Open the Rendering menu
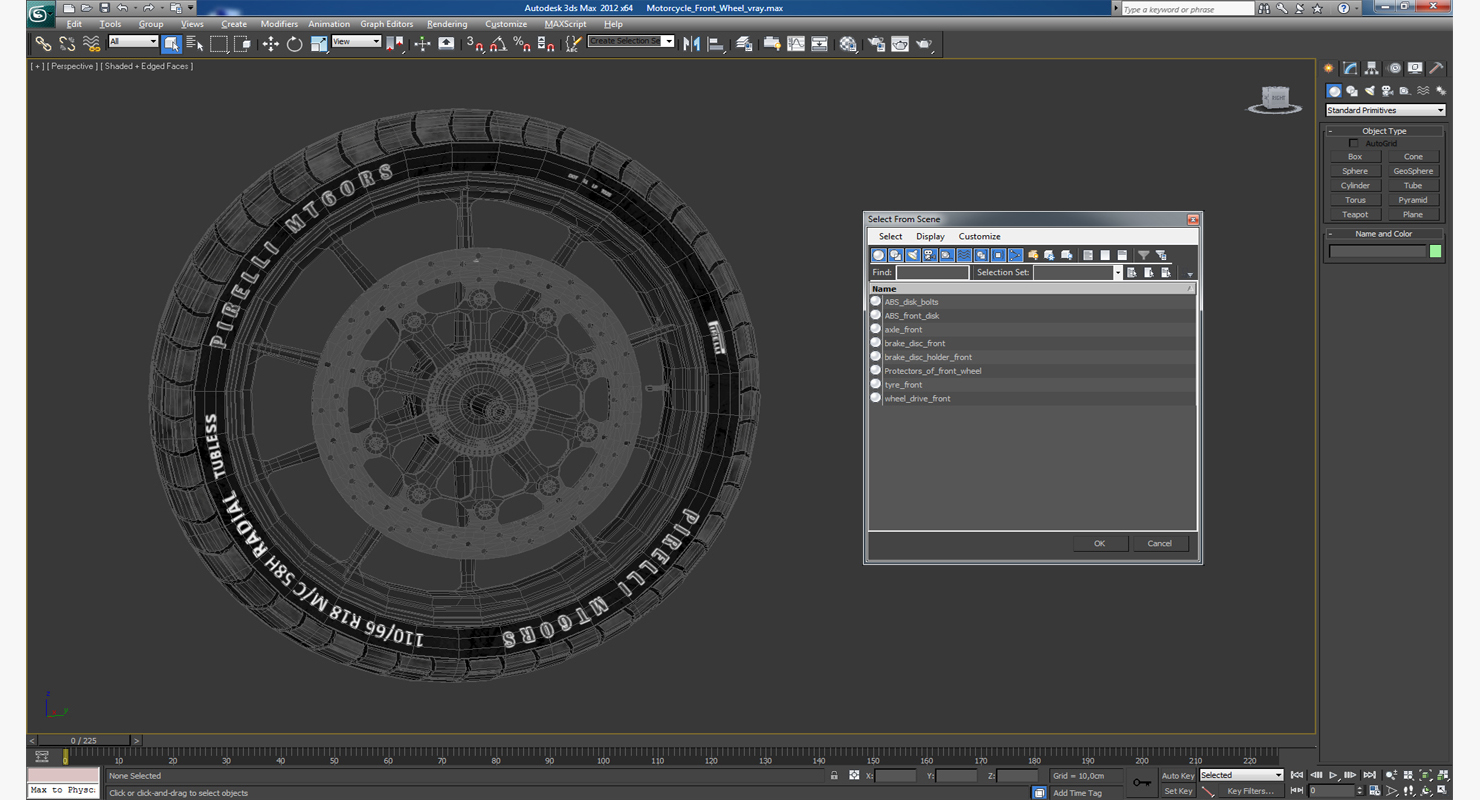The image size is (1480, 800). click(x=447, y=24)
